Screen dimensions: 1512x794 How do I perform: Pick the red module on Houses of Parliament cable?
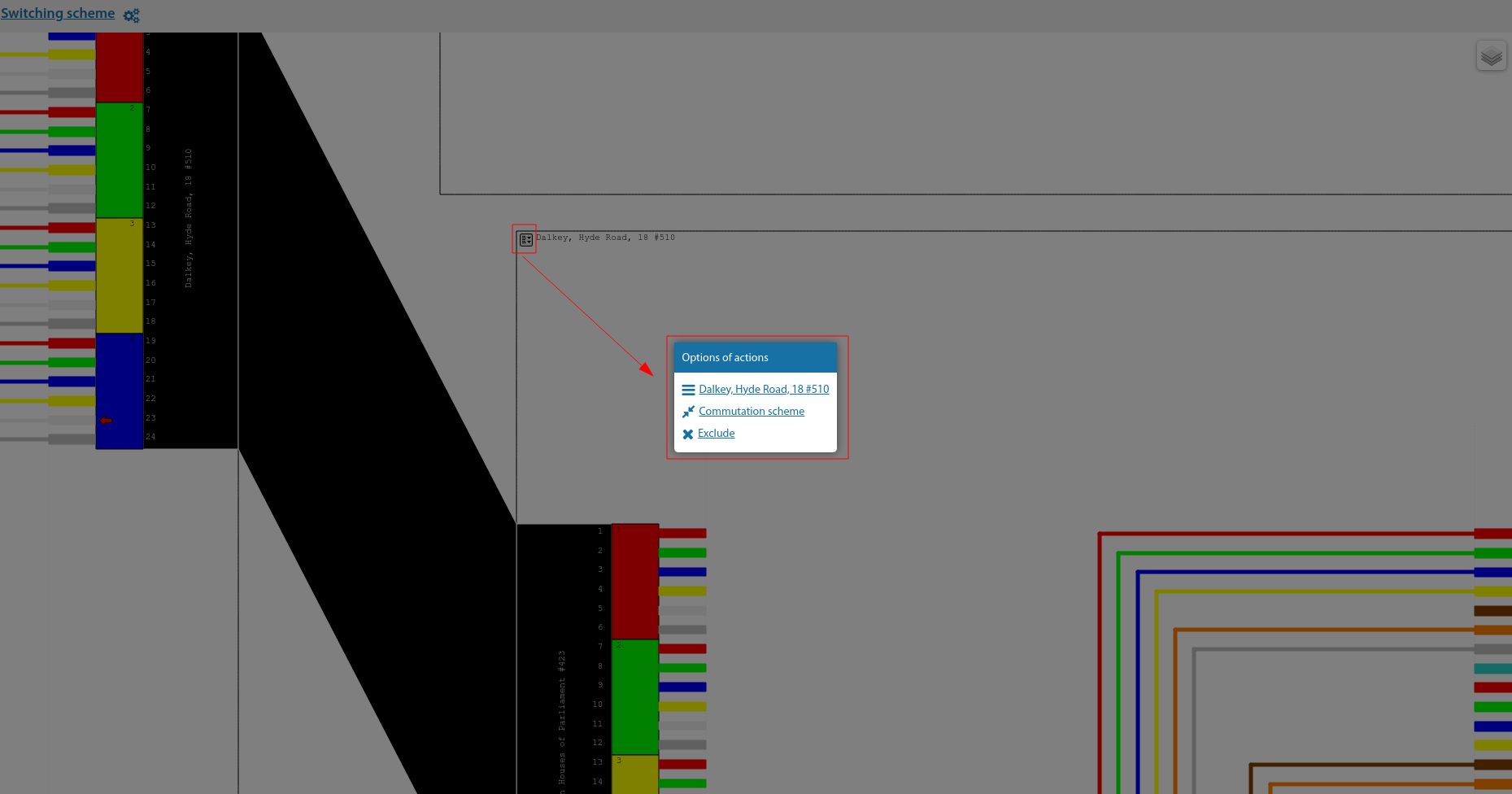tap(634, 582)
